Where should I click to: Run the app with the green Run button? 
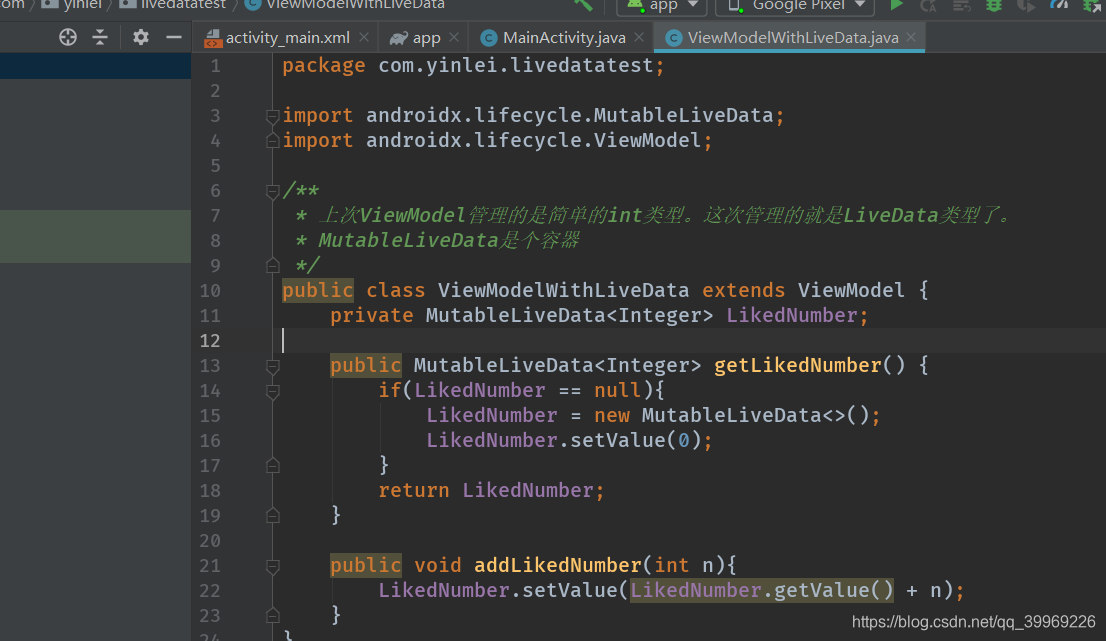(897, 6)
